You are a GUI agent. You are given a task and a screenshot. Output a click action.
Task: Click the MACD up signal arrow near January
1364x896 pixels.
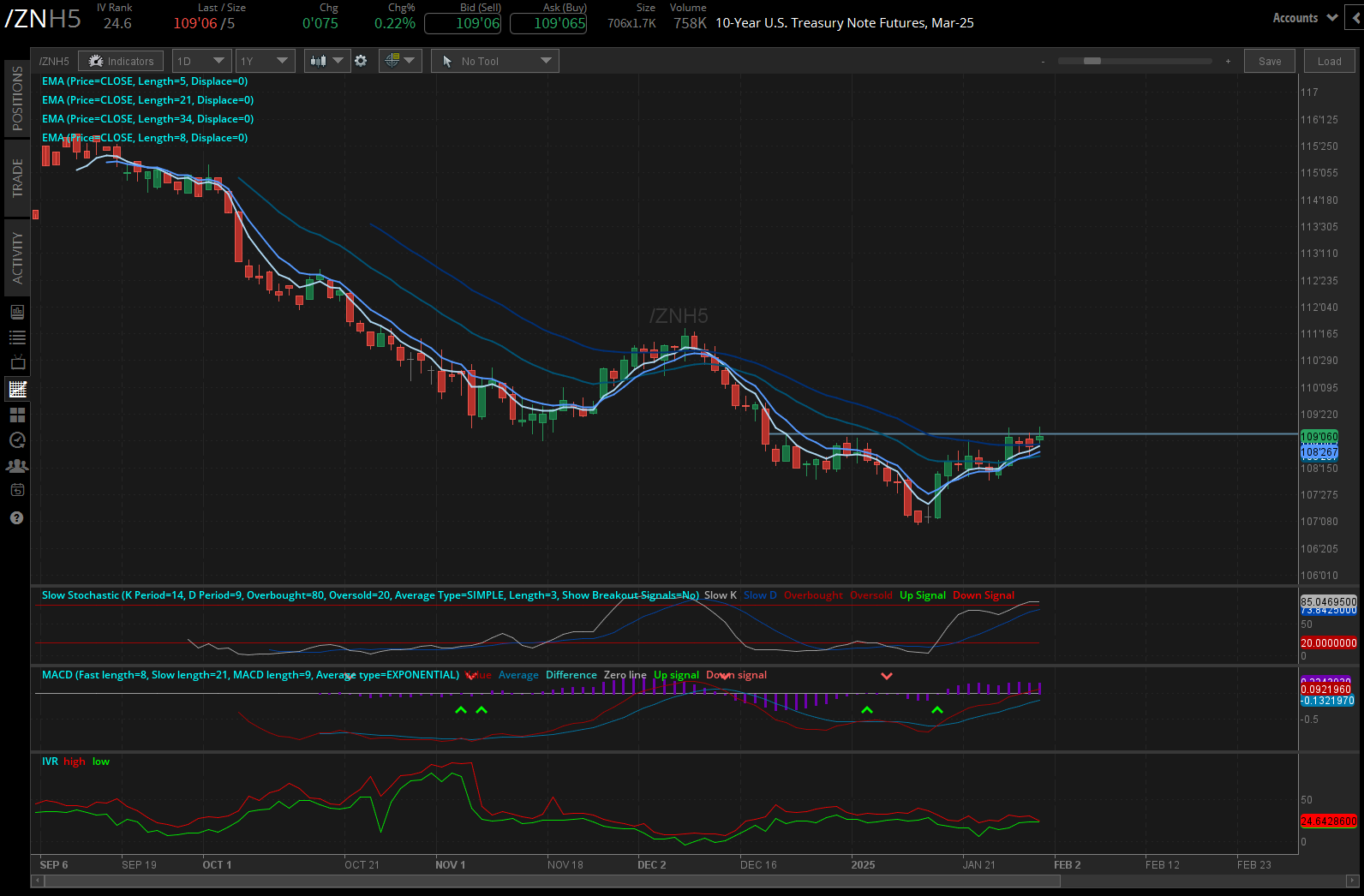[936, 710]
